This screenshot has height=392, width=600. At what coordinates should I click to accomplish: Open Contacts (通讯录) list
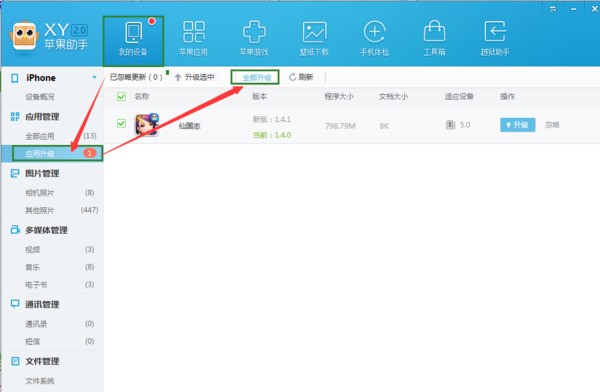[x=36, y=324]
